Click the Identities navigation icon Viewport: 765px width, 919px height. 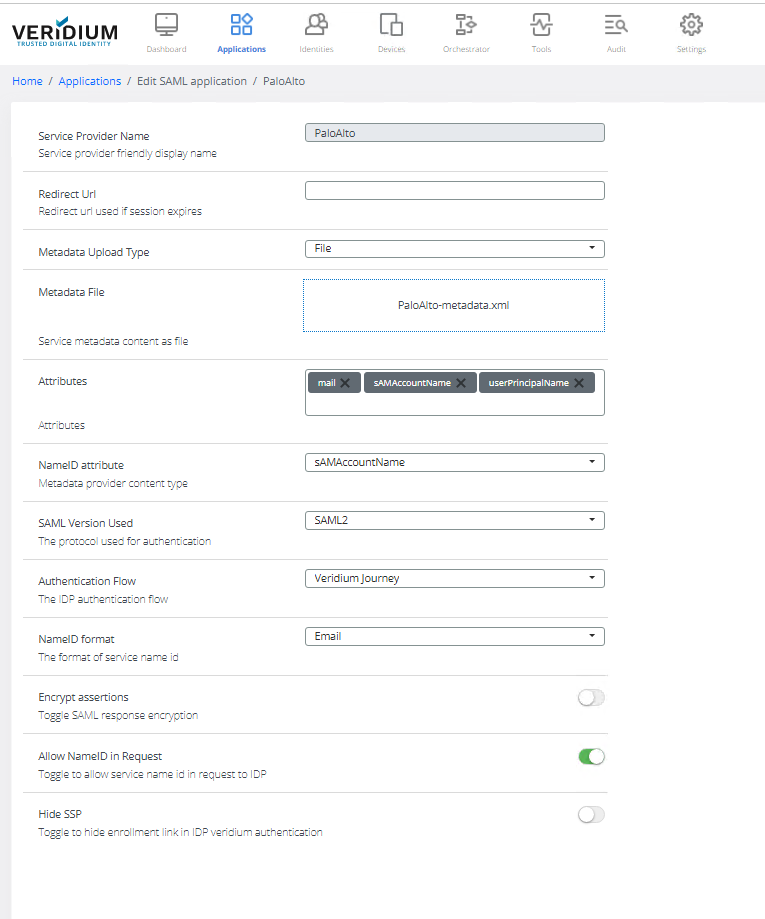316,25
